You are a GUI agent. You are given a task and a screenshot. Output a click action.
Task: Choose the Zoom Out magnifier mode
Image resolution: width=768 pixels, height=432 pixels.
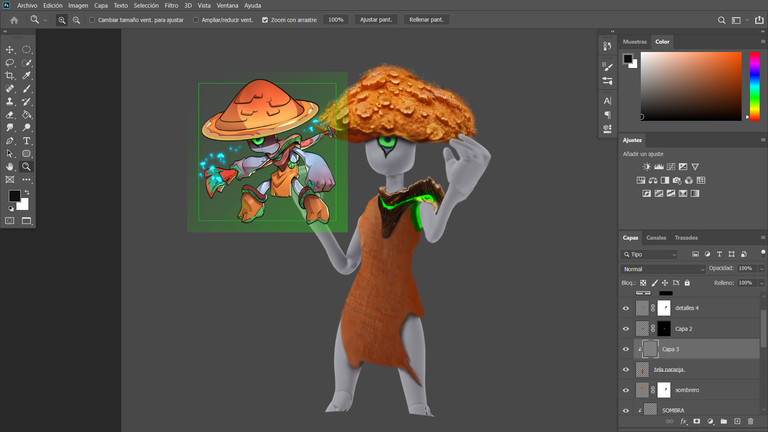coord(76,20)
